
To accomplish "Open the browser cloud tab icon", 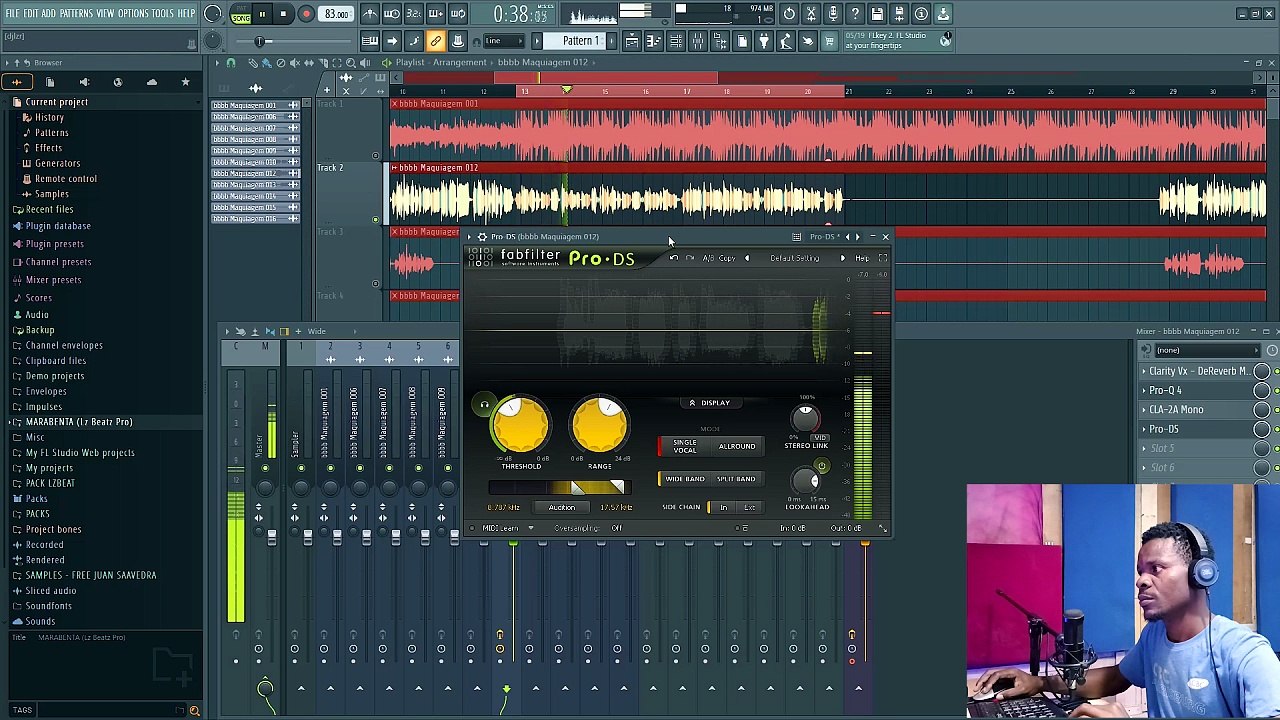I will [152, 82].
